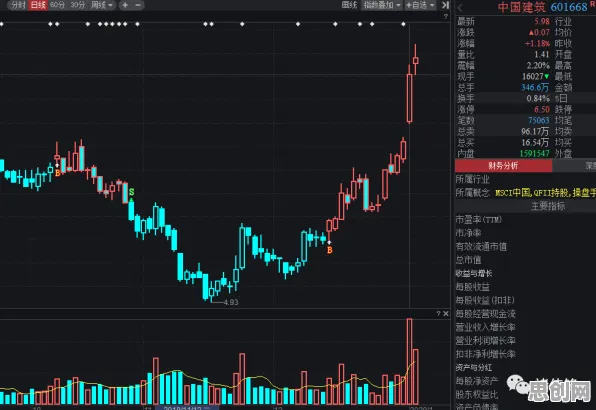
Task: Click the main chart help question mark
Action: point(445,17)
